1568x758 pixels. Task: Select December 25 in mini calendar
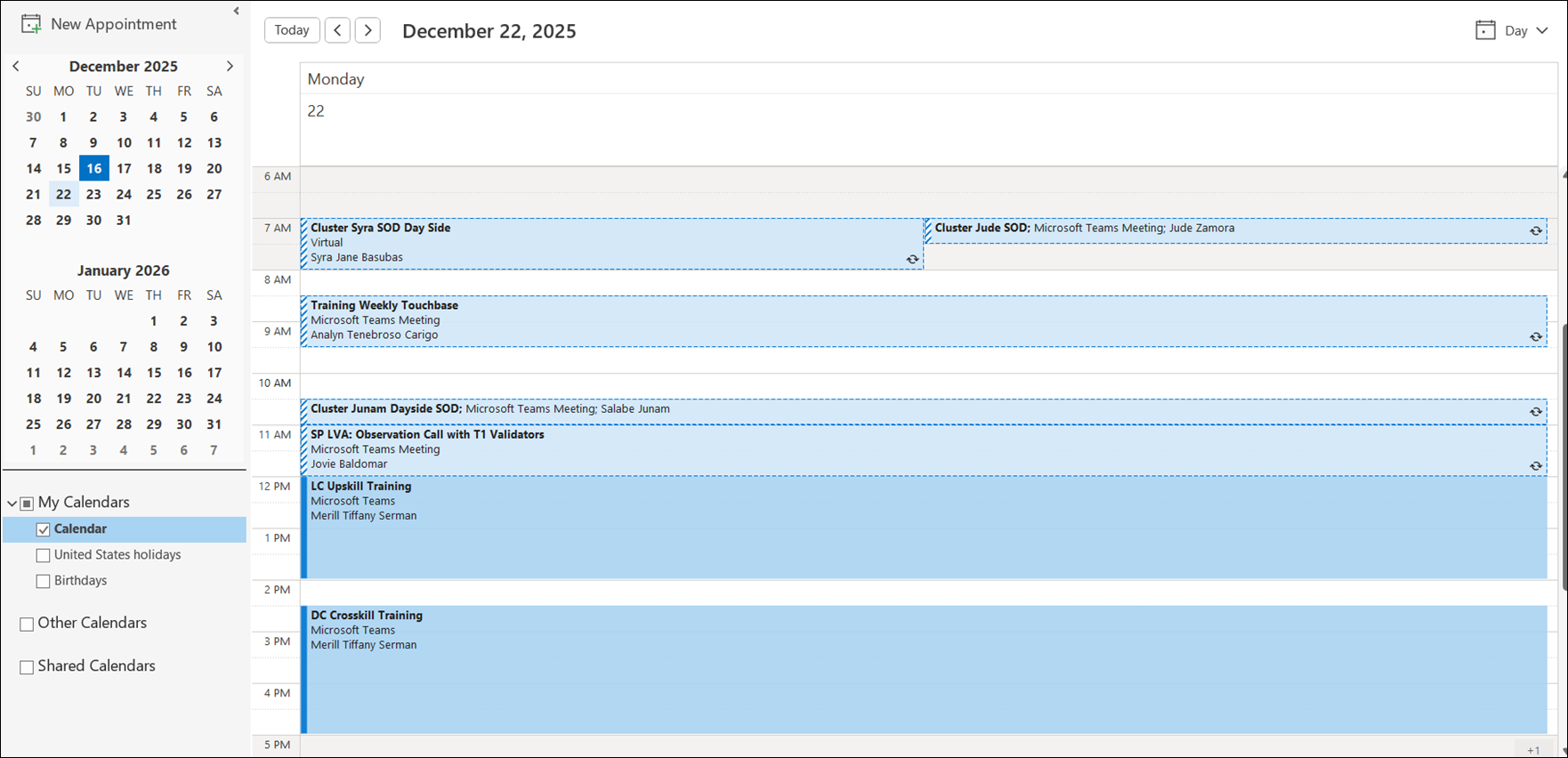154,194
